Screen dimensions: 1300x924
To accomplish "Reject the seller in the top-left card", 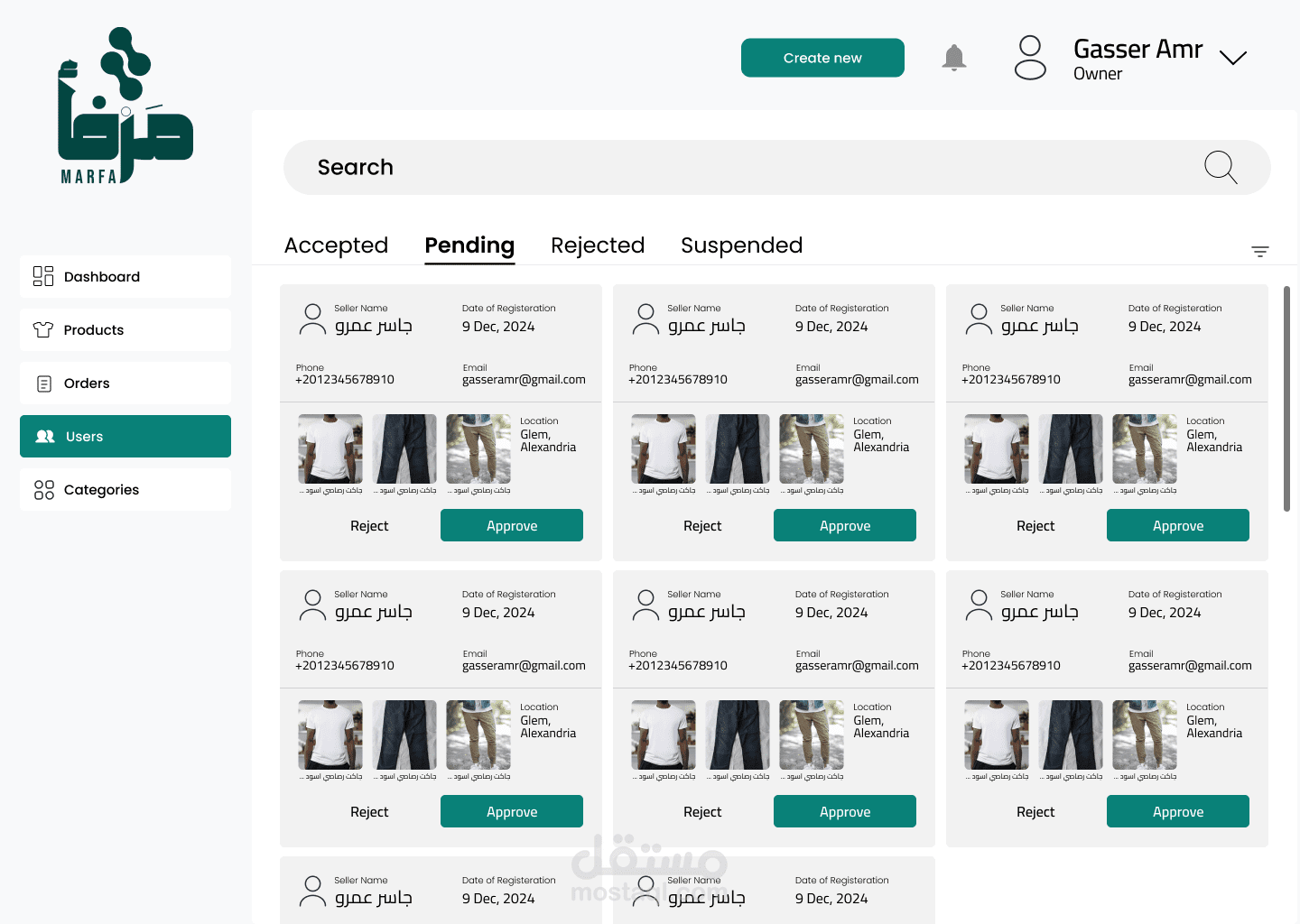I will pyautogui.click(x=369, y=526).
